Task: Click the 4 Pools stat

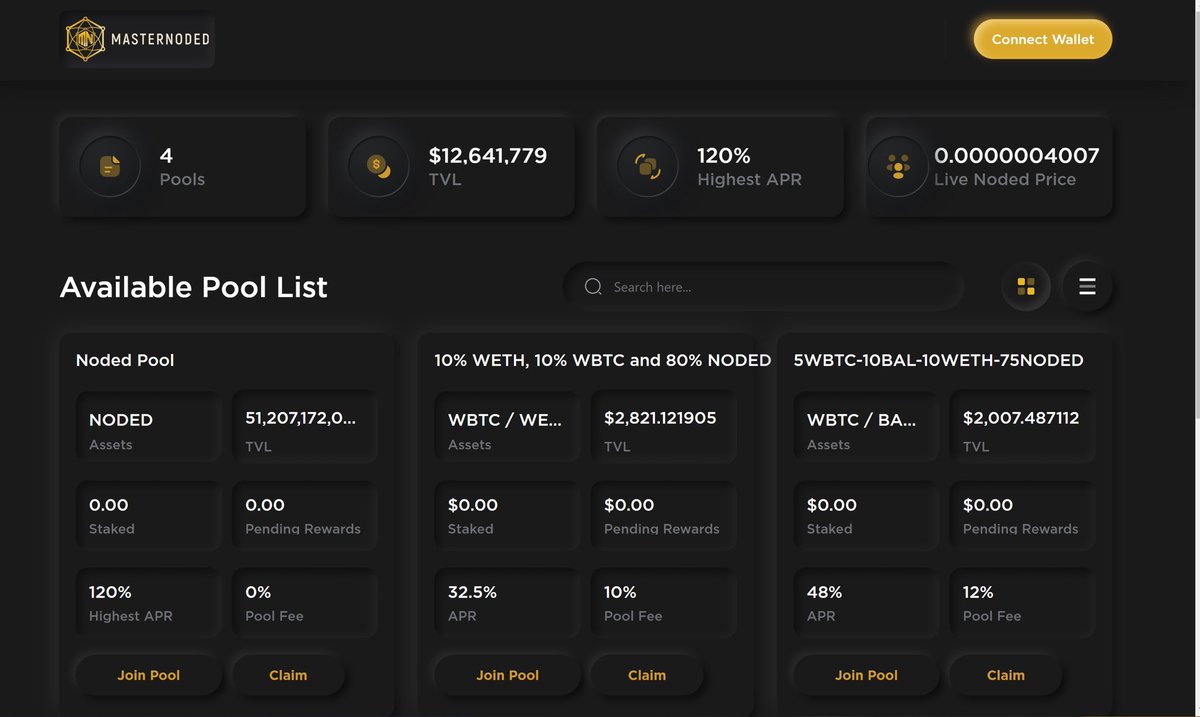Action: click(x=182, y=166)
